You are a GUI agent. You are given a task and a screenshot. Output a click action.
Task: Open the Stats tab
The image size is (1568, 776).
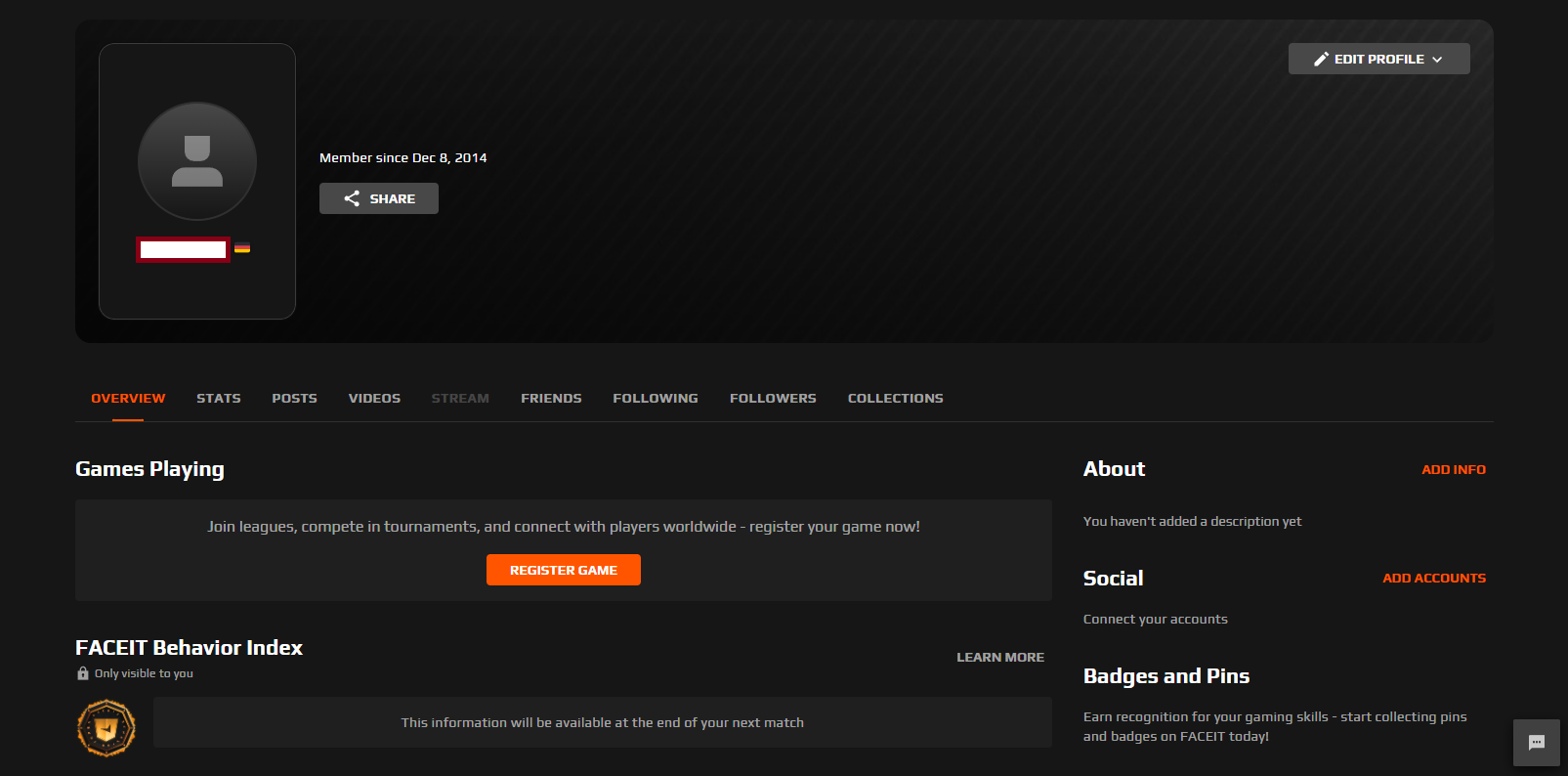(219, 399)
